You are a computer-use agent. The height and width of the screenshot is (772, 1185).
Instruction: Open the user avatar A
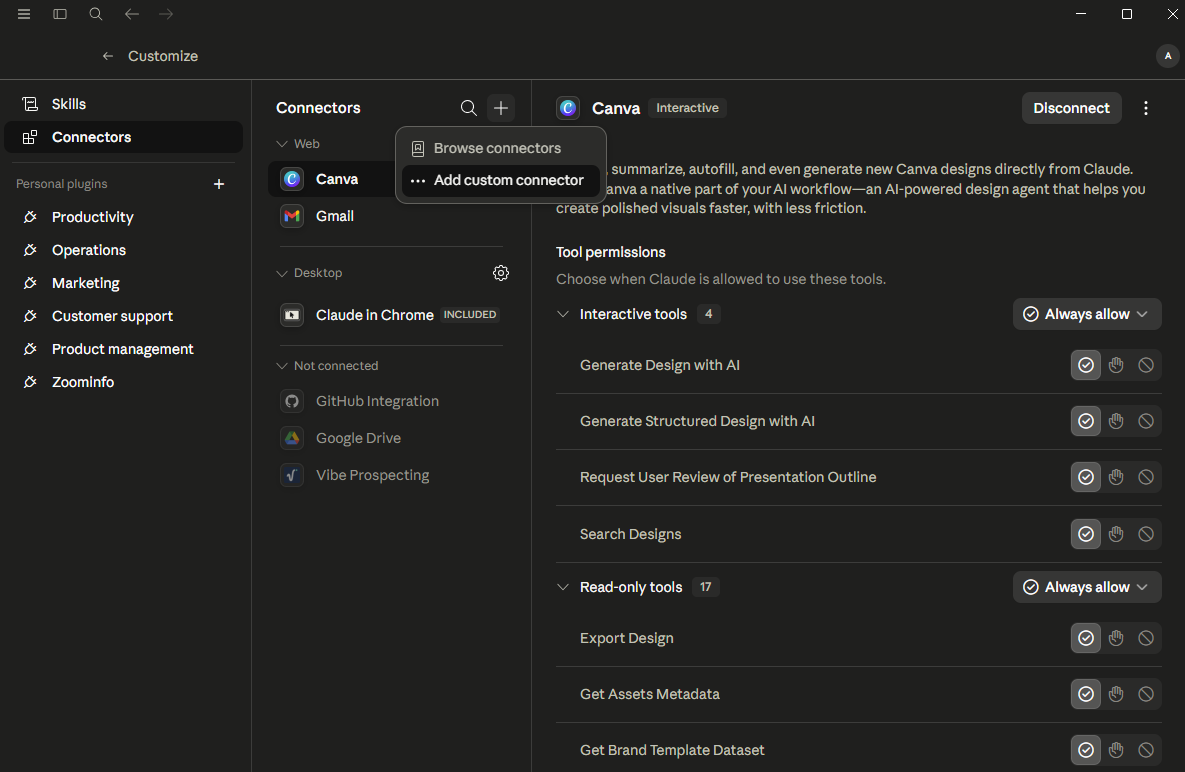[x=1168, y=56]
